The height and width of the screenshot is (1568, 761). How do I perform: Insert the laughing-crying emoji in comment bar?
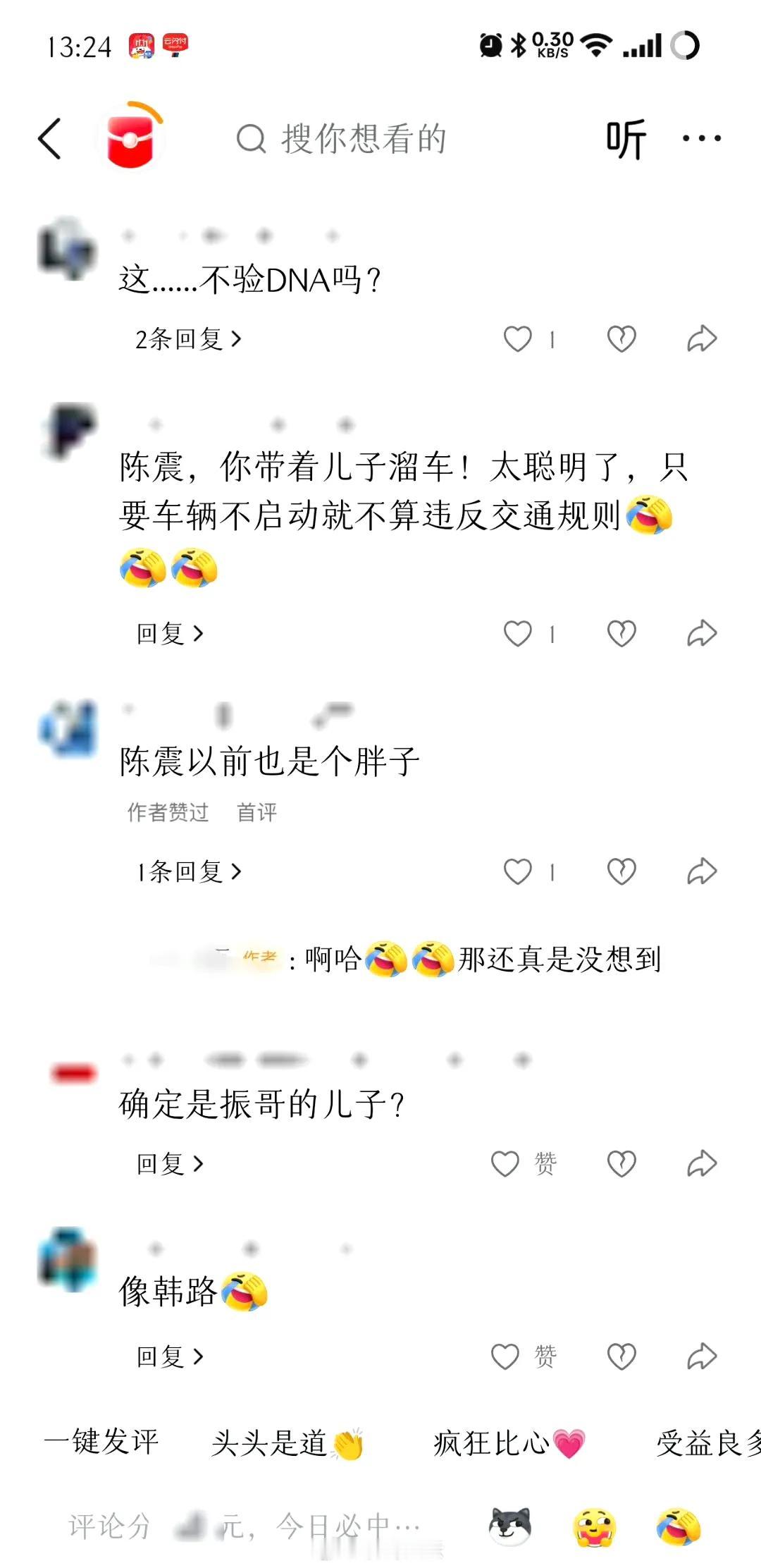(x=678, y=1527)
